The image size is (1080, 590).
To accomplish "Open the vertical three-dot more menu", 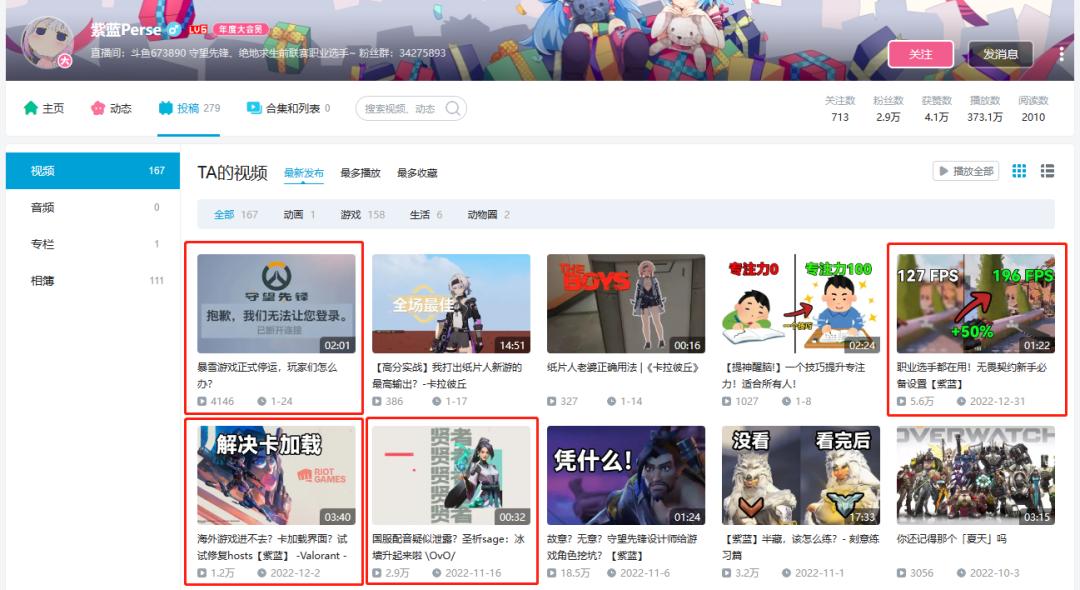I will point(1061,54).
